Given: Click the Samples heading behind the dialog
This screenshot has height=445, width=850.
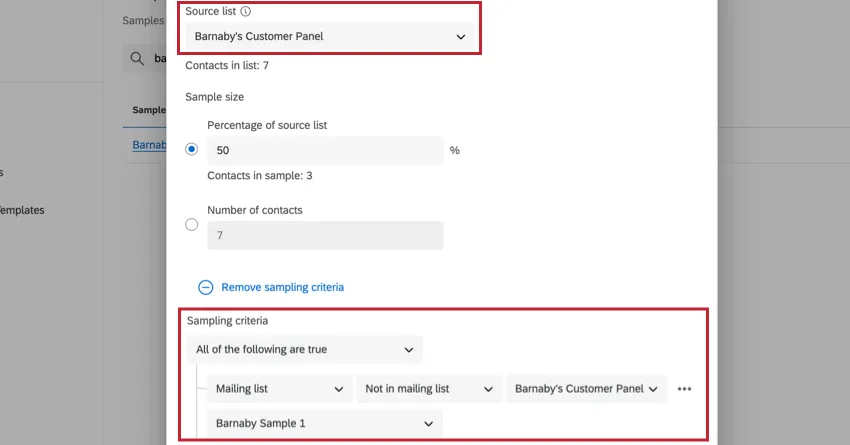Looking at the screenshot, I should pos(143,20).
